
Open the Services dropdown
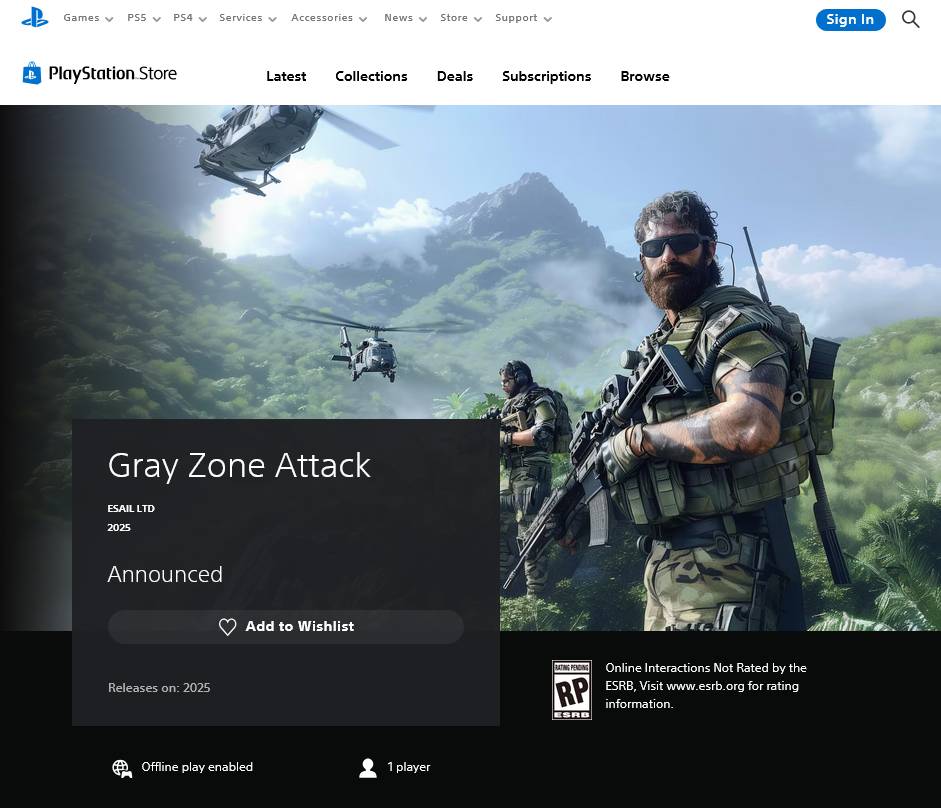[x=247, y=18]
